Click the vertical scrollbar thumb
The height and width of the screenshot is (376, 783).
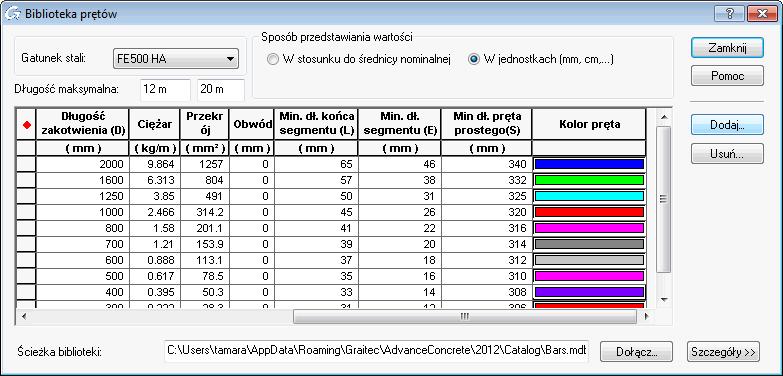664,199
